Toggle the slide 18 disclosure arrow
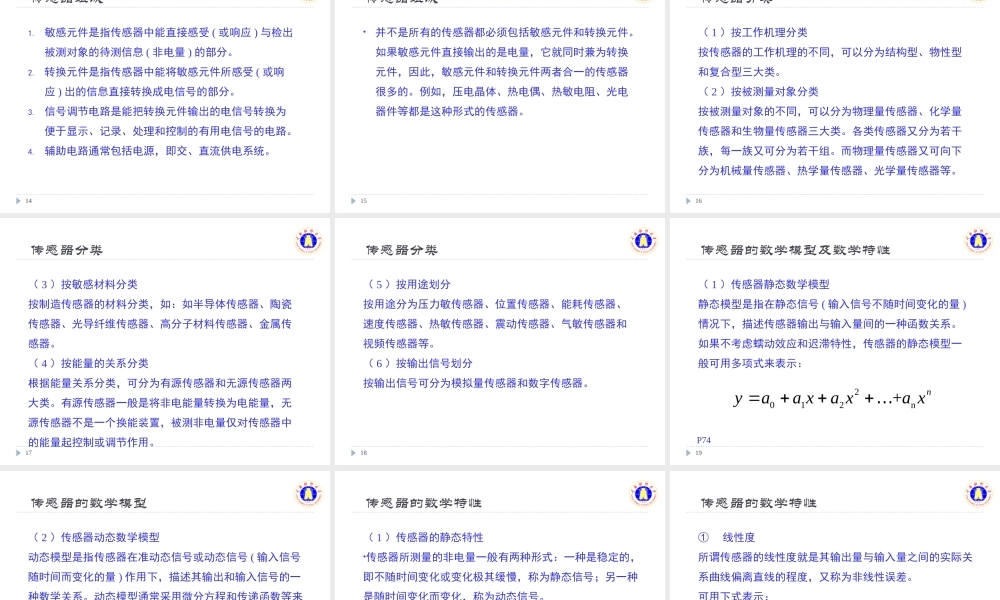This screenshot has width=1000, height=600. [x=353, y=452]
